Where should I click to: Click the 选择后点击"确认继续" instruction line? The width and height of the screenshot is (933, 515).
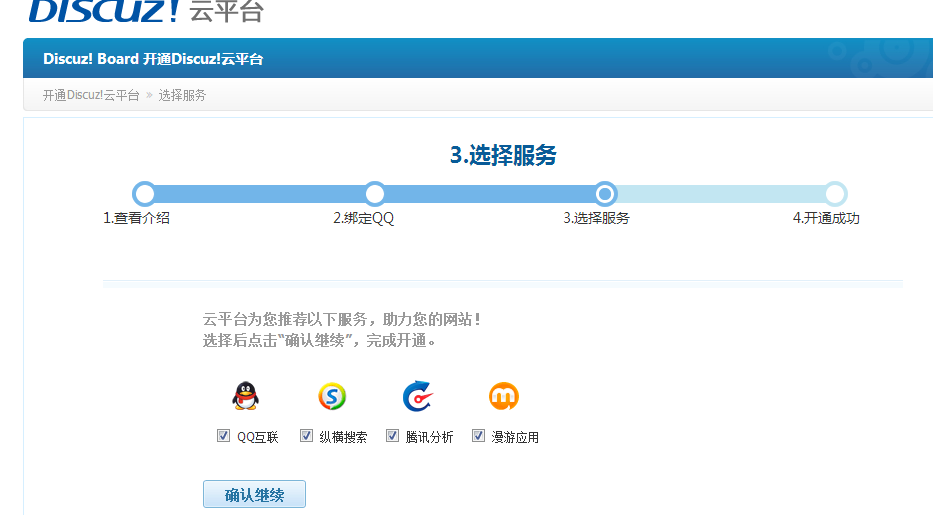click(x=320, y=340)
